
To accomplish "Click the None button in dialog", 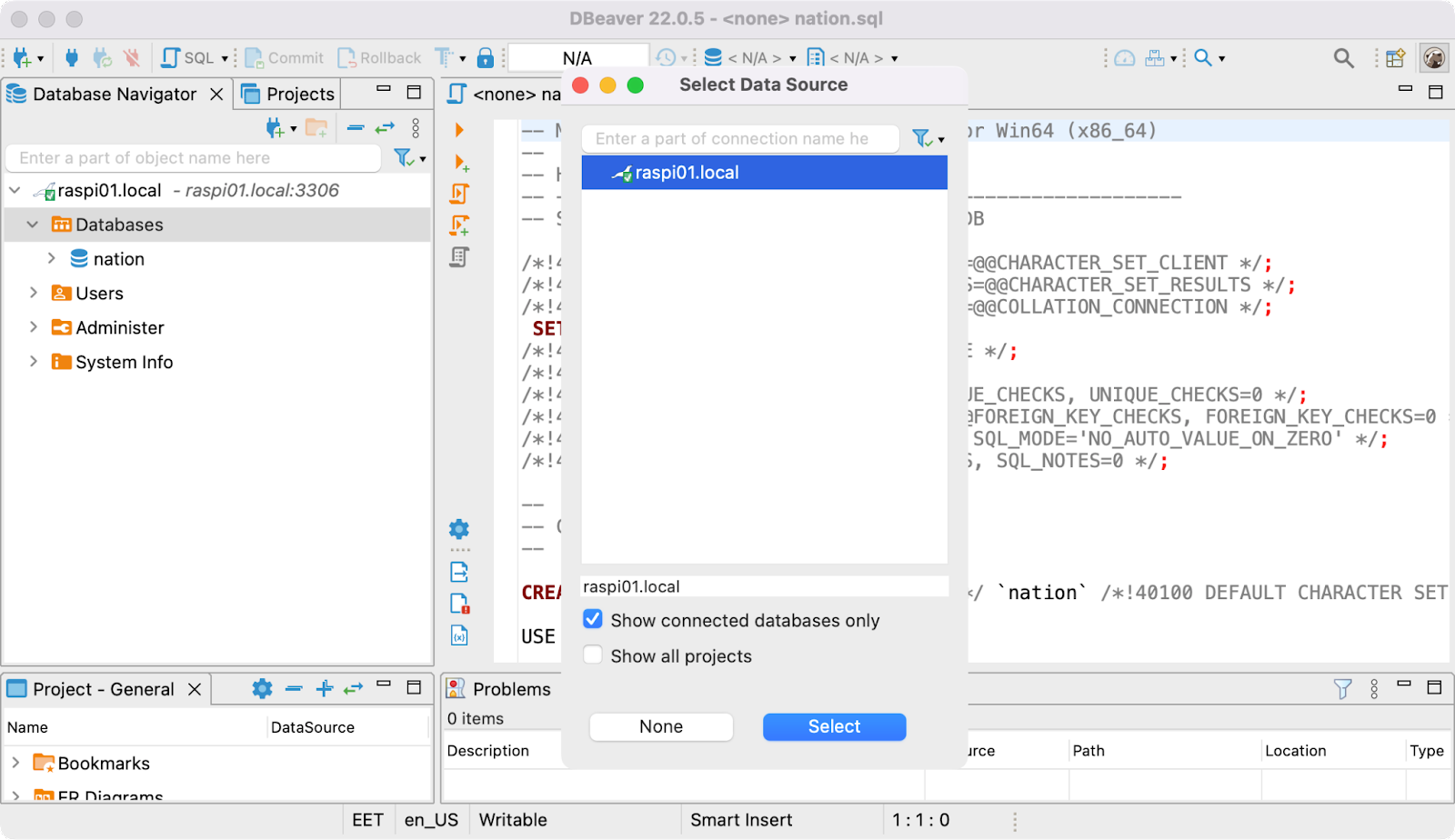I will tap(661, 726).
